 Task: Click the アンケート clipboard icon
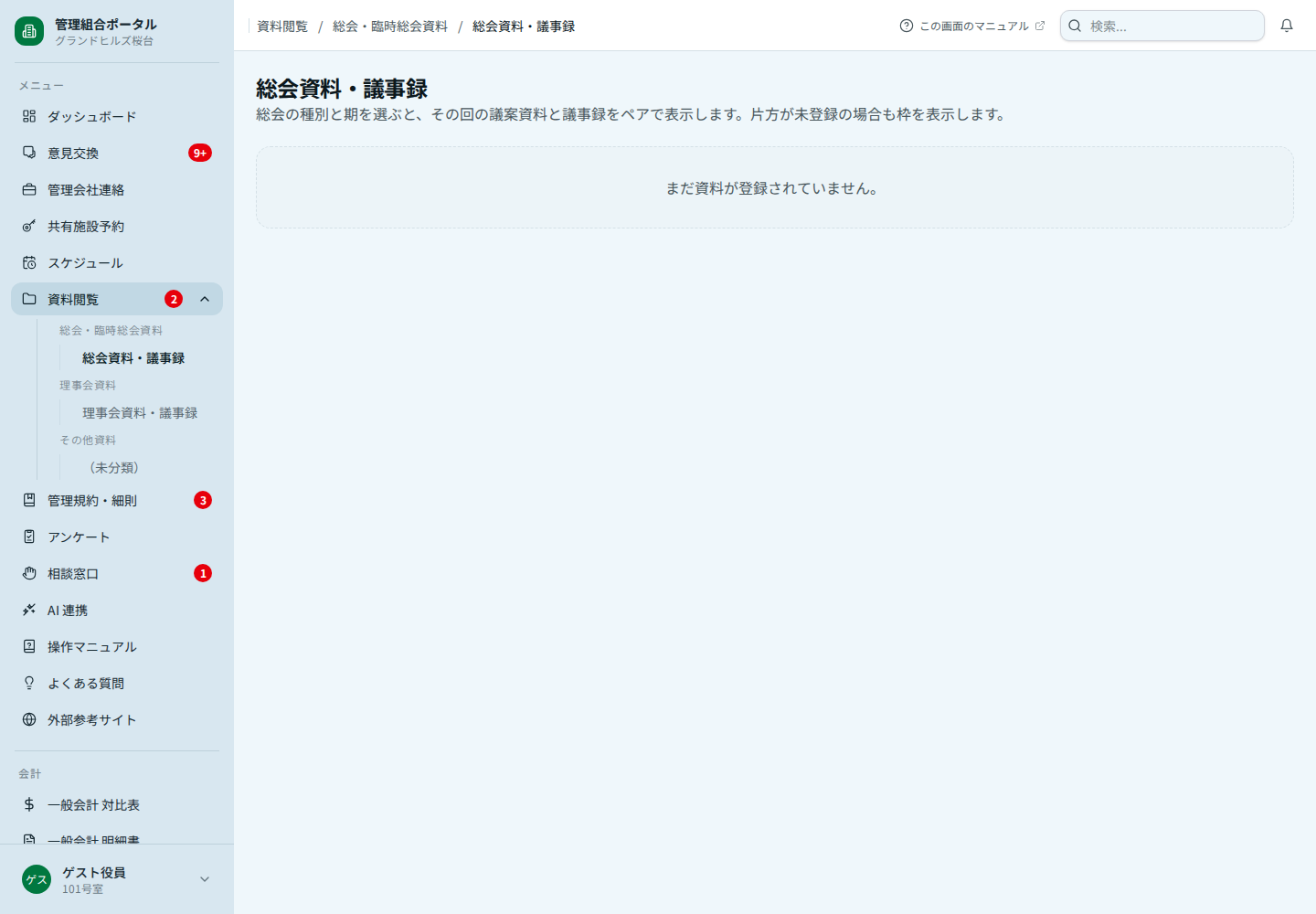pyautogui.click(x=29, y=537)
